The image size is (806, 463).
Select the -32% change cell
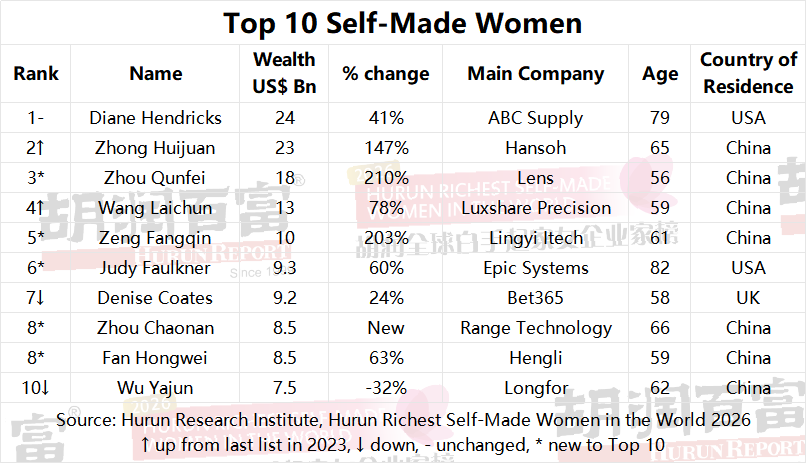[385, 388]
